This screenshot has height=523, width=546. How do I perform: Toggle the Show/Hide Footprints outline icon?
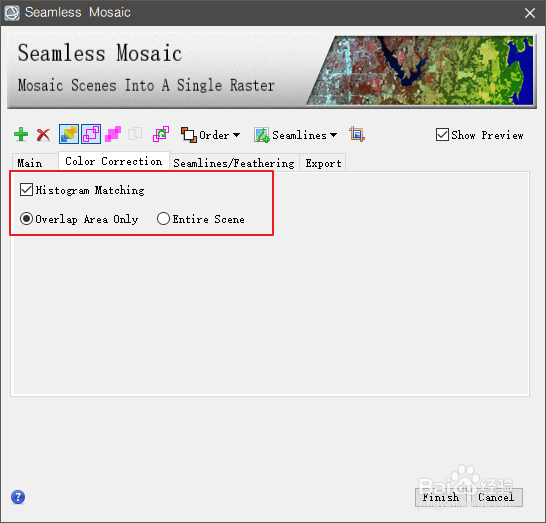click(x=91, y=134)
